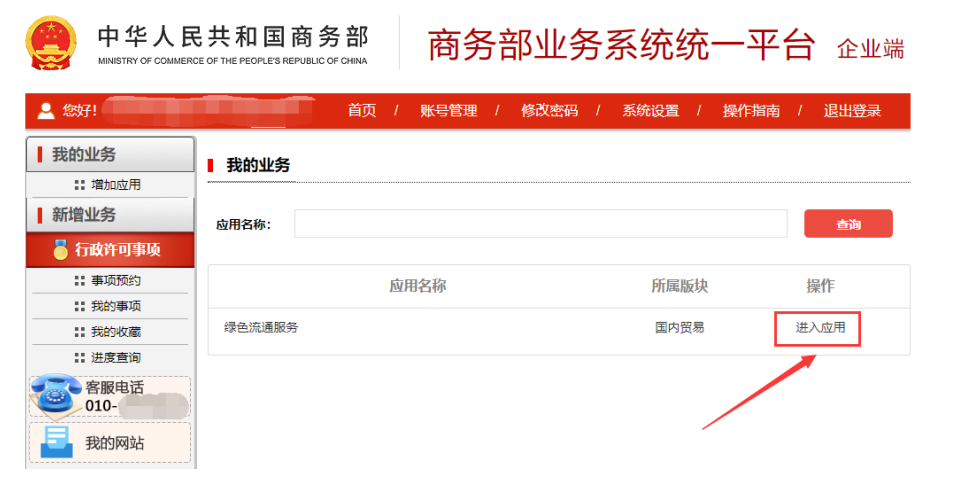
Task: Click the medal icon next to 行政许可事项
Action: [60, 250]
